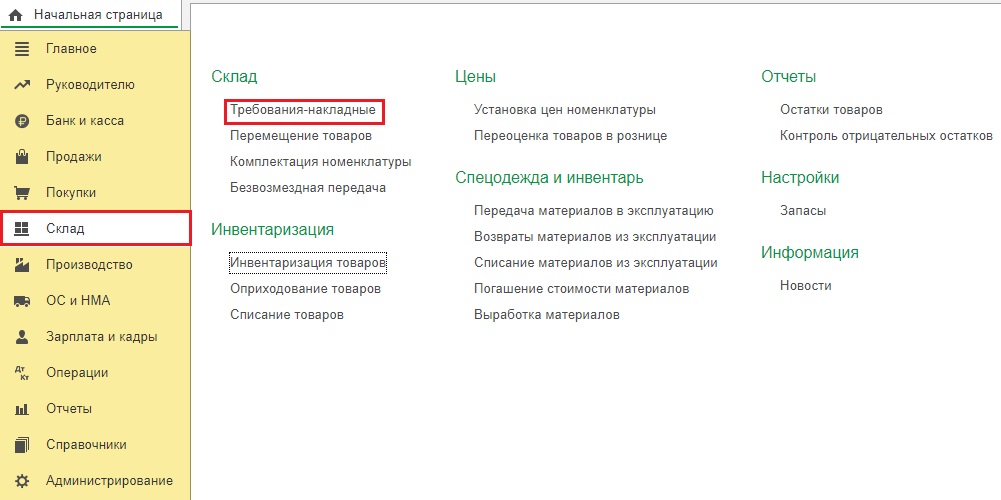
Task: Open Инвентаризация товаров link
Action: [308, 262]
